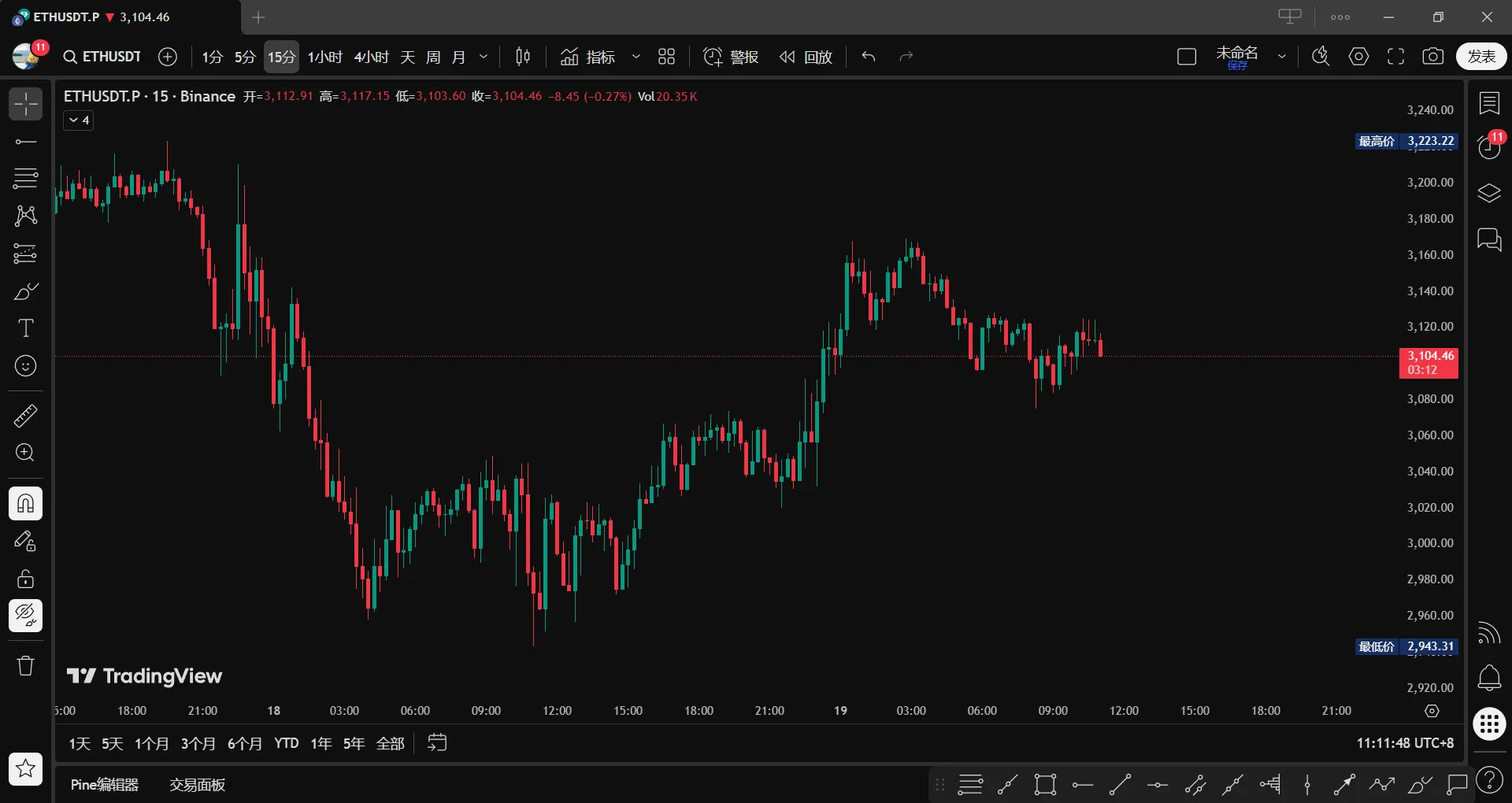Remove drawings with the trash icon

point(25,666)
